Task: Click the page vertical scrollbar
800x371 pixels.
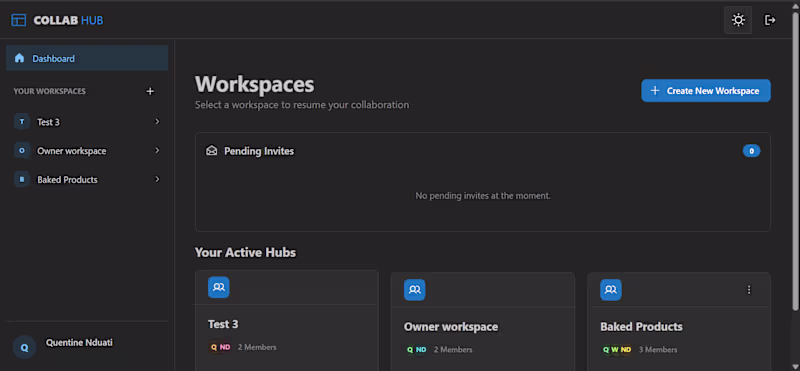Action: (795, 161)
